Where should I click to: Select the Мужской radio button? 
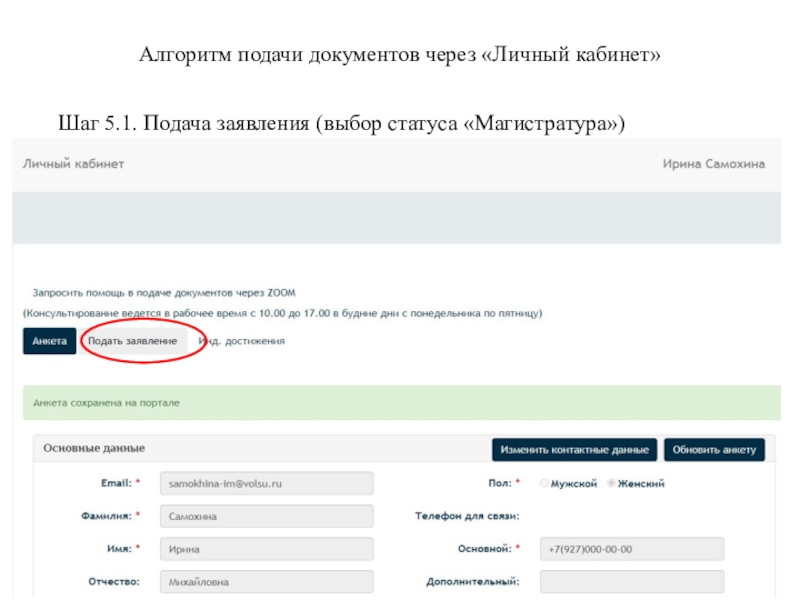tap(544, 483)
